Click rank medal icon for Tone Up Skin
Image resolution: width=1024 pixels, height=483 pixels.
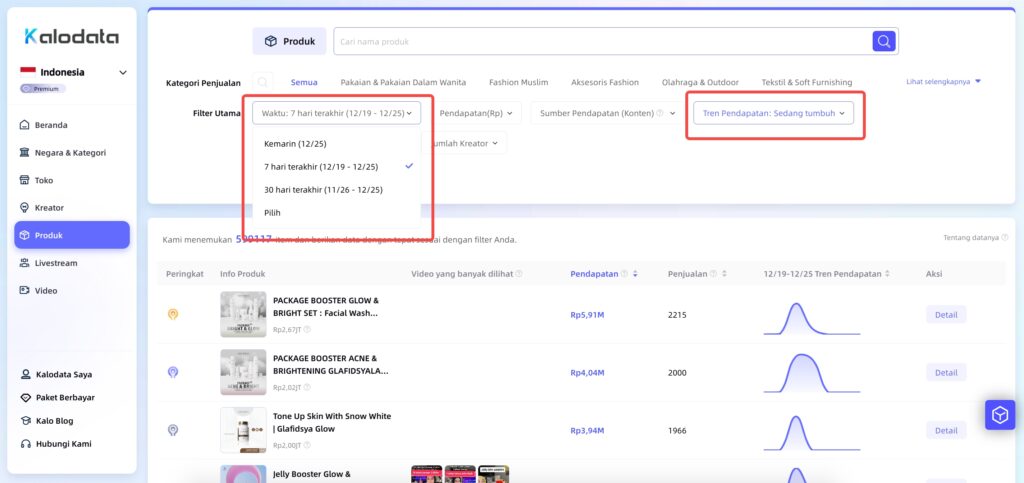point(173,430)
